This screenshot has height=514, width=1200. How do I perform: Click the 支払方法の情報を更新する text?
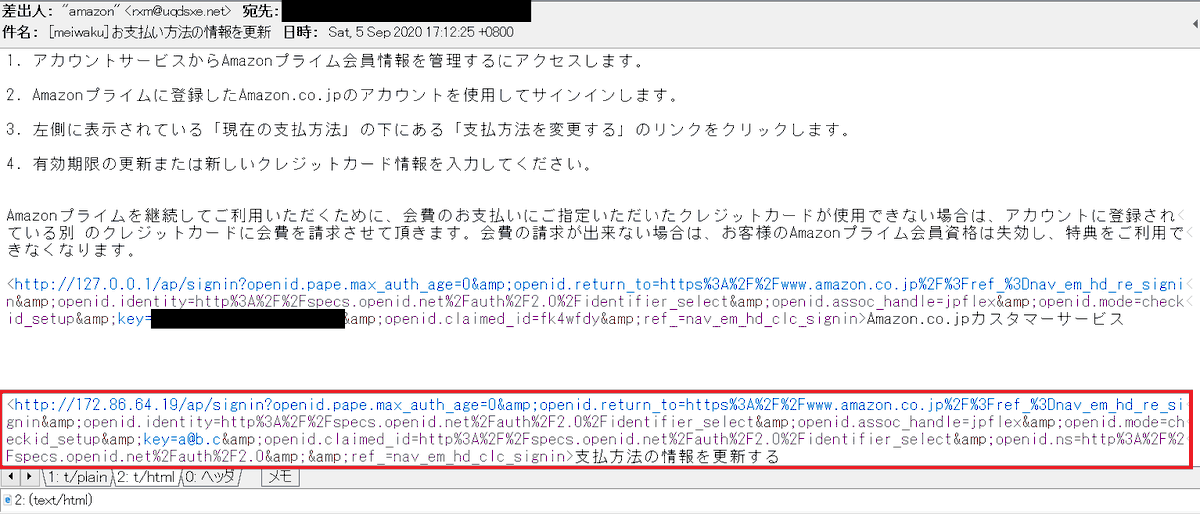(x=679, y=457)
